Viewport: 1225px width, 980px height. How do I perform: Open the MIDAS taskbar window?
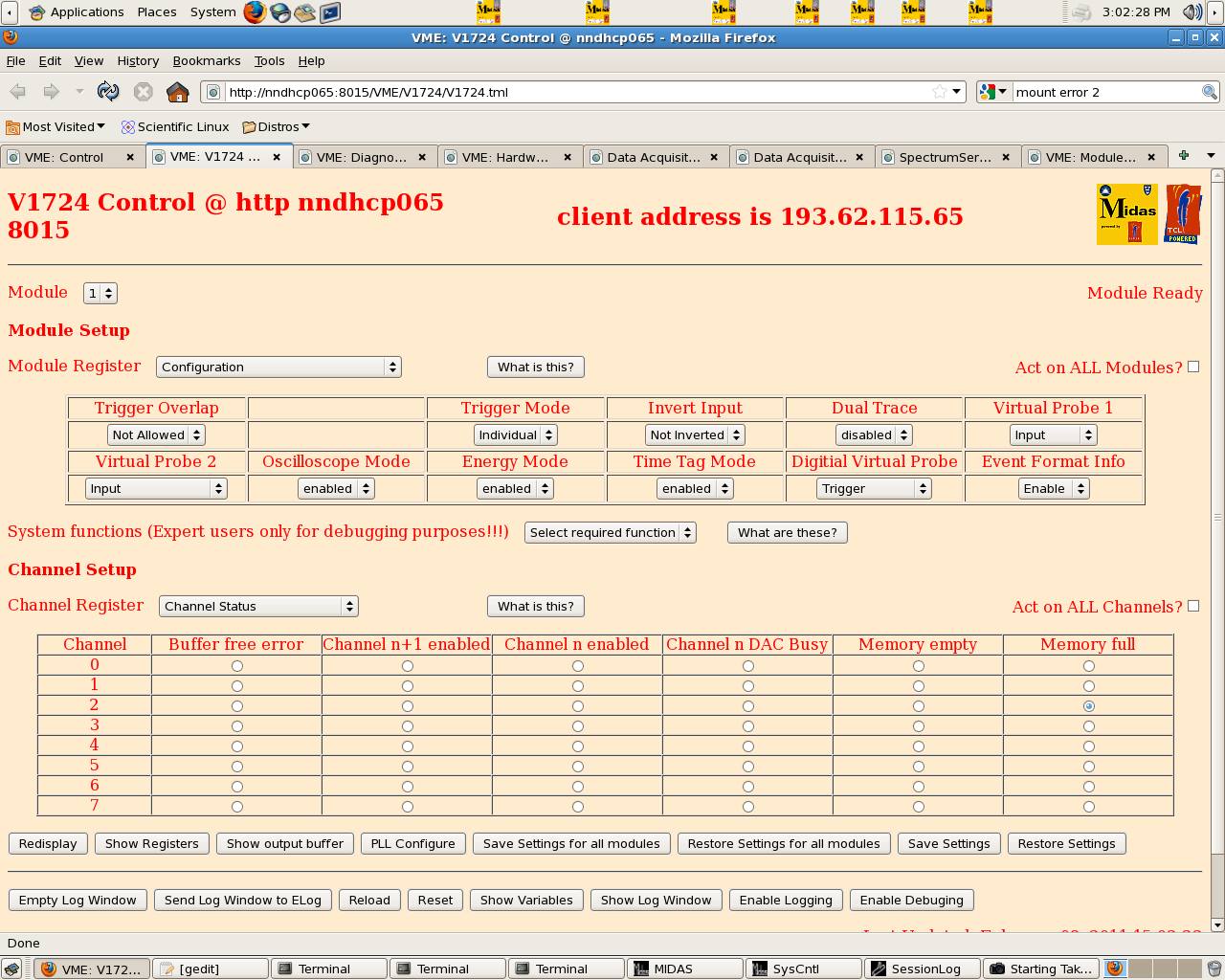(685, 969)
